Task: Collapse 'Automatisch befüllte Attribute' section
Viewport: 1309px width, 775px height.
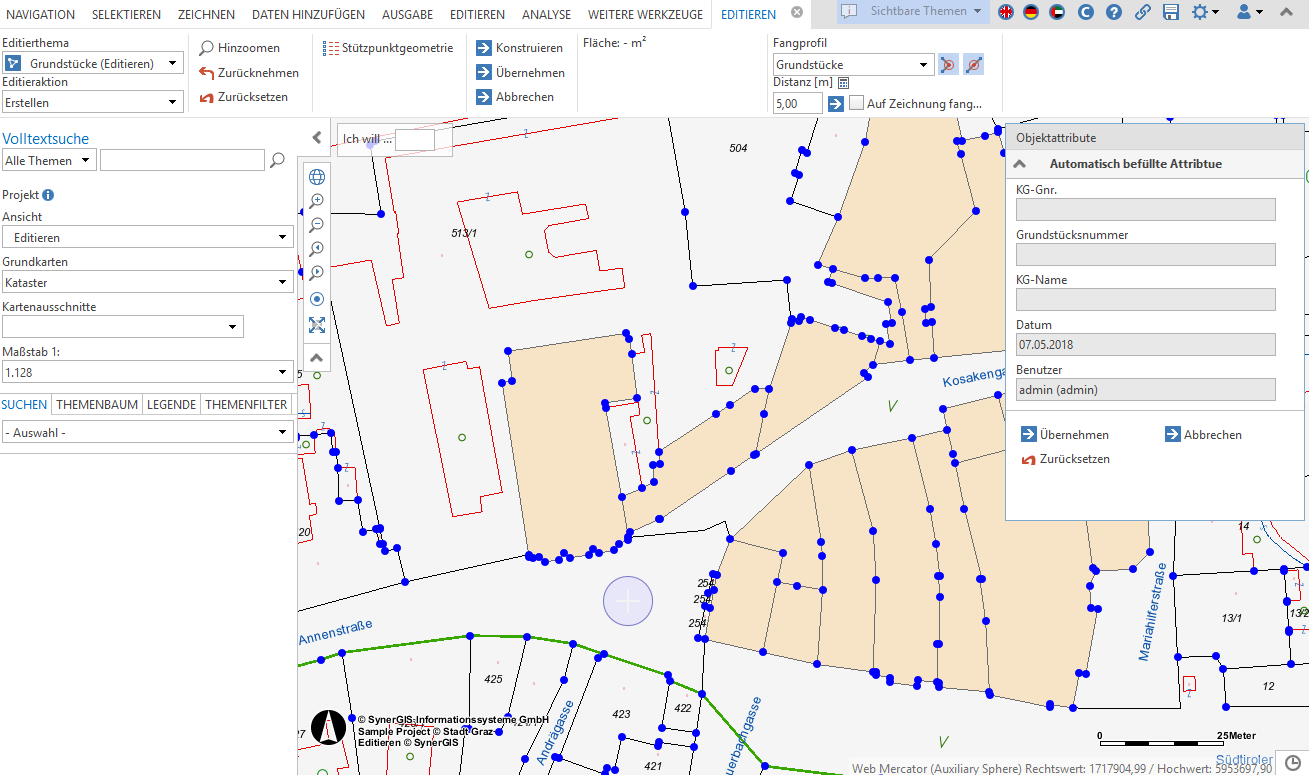Action: coord(1020,164)
